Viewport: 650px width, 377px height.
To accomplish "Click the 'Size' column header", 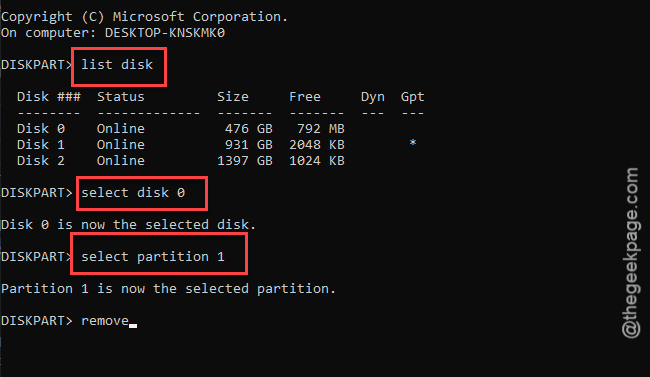I will coord(233,97).
